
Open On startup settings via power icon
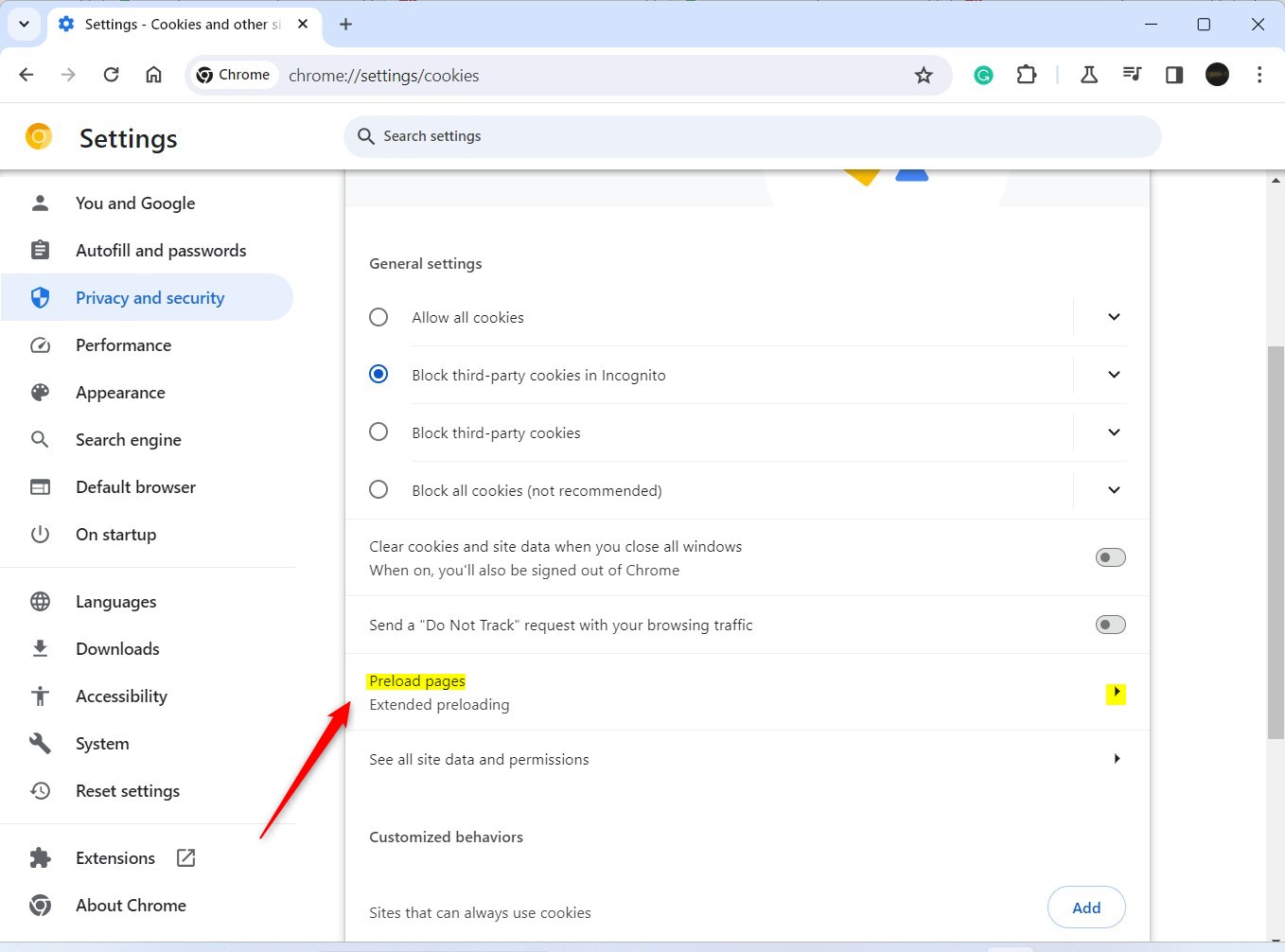pyautogui.click(x=40, y=534)
